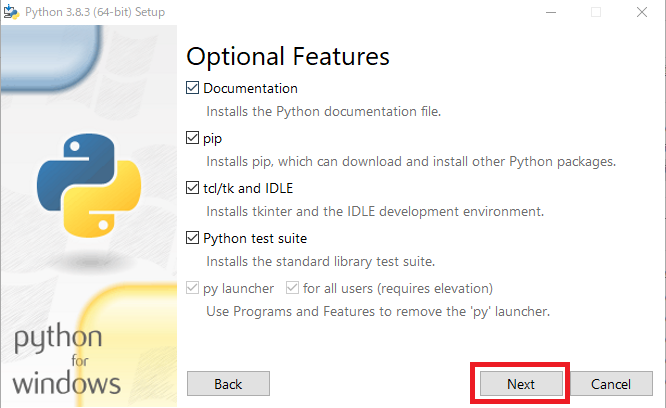Click the Python setup icon in title bar
Viewport: 666px width, 408px height.
[13, 12]
